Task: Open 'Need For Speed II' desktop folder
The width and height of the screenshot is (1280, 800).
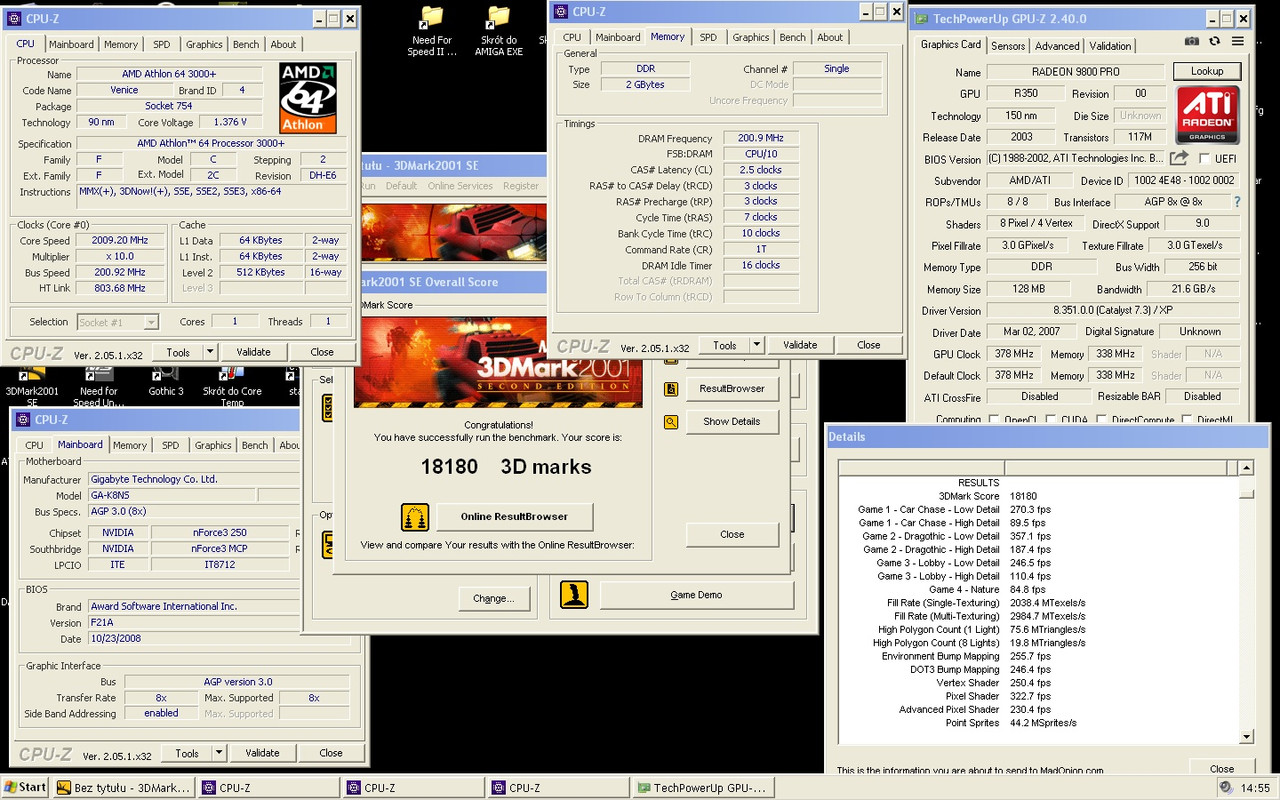Action: pyautogui.click(x=432, y=31)
